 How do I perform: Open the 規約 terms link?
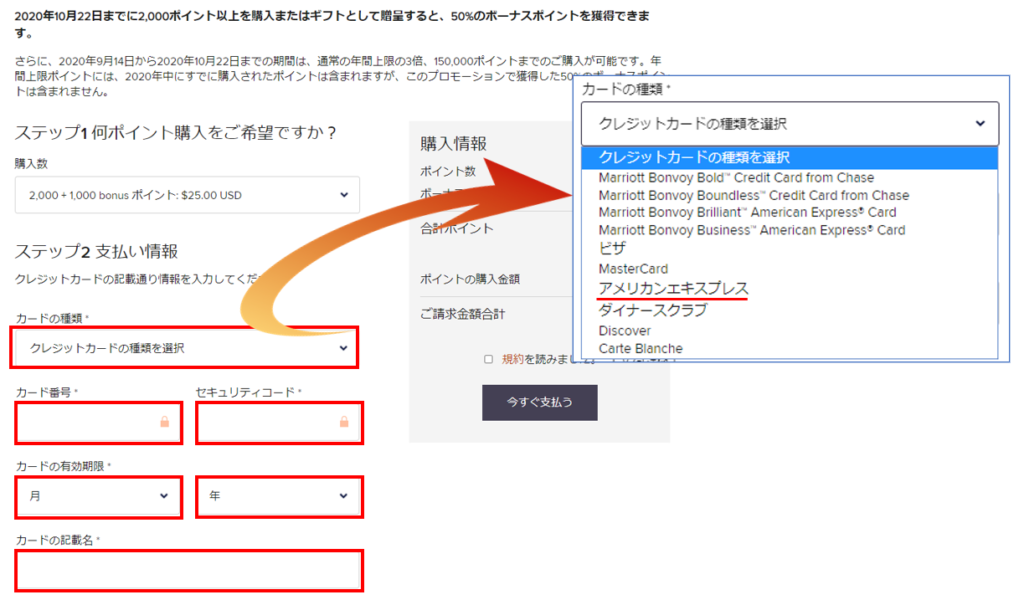pyautogui.click(x=513, y=359)
